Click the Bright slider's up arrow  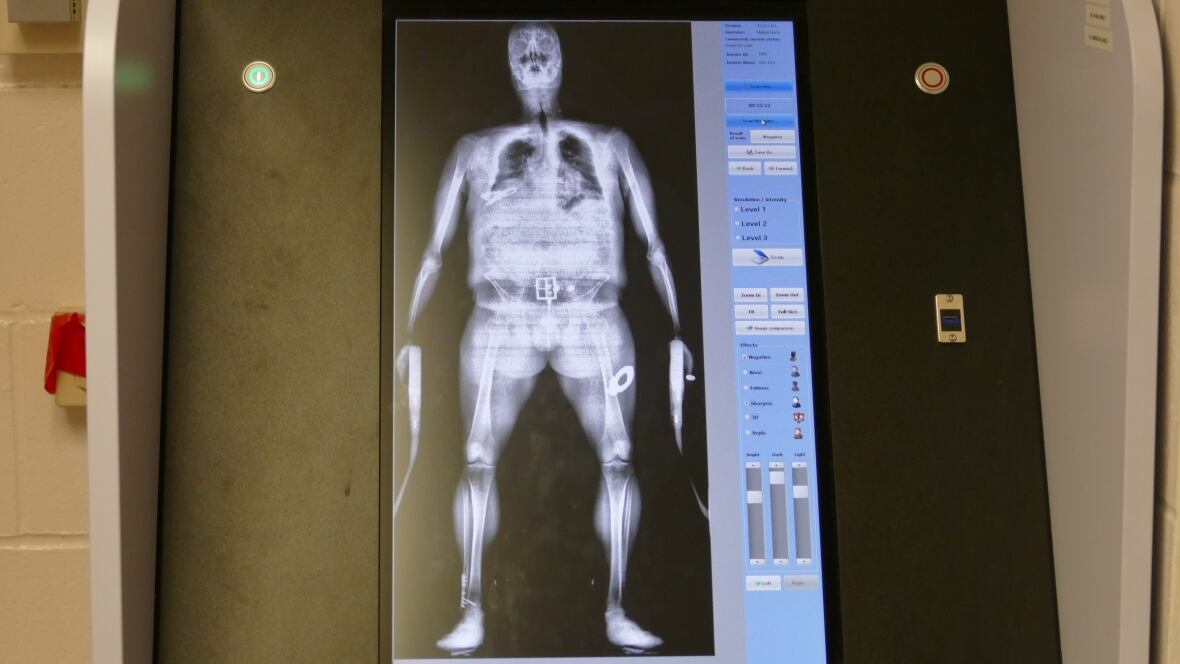(x=753, y=465)
